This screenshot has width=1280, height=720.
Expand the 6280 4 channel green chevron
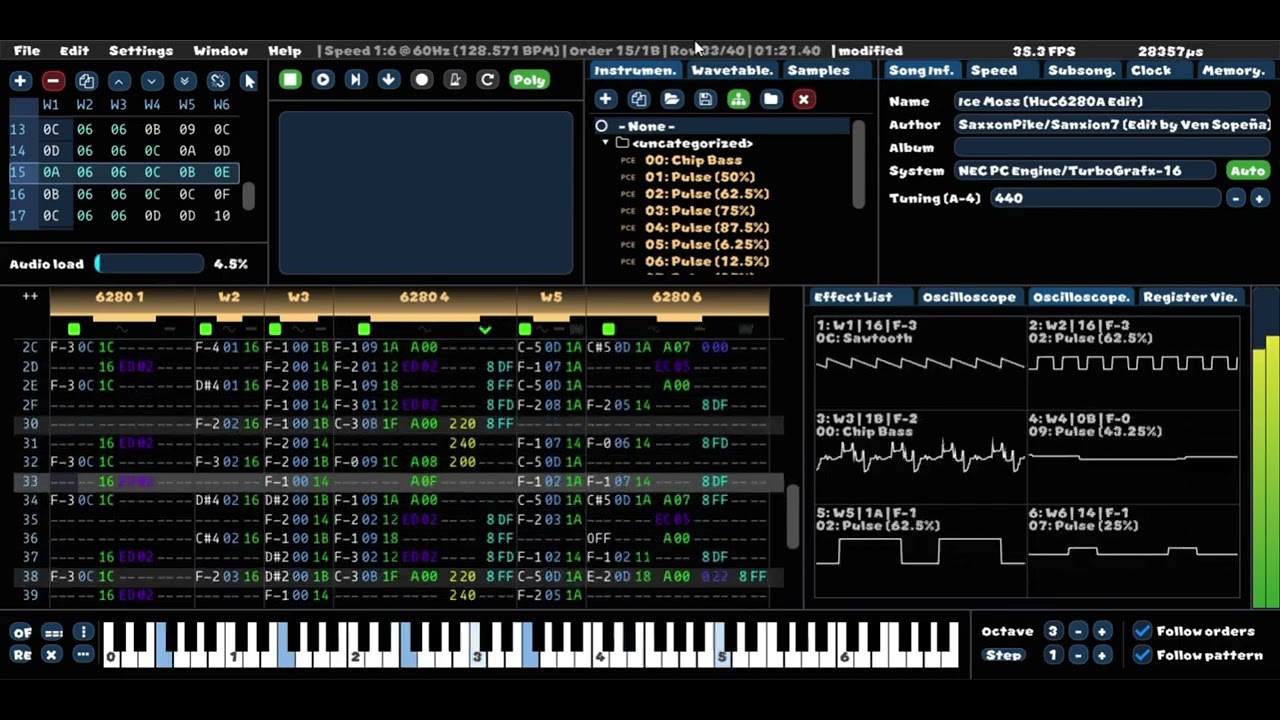point(485,329)
